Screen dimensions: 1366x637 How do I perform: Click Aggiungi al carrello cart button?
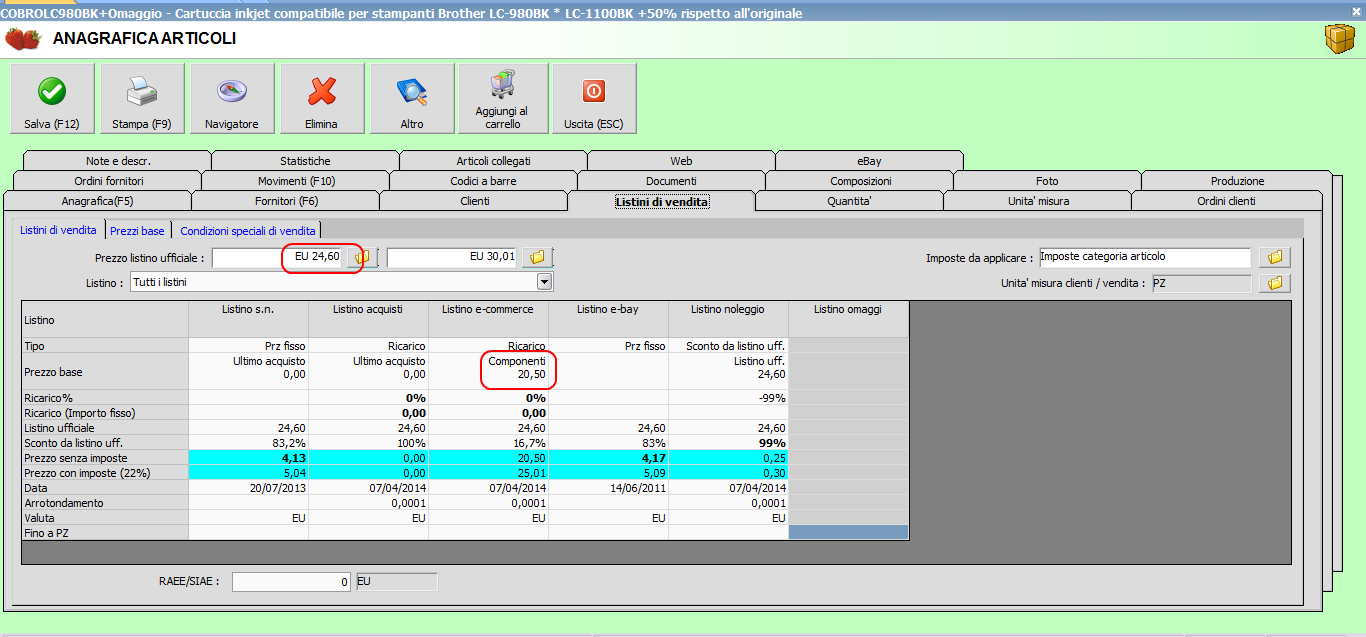coord(502,98)
